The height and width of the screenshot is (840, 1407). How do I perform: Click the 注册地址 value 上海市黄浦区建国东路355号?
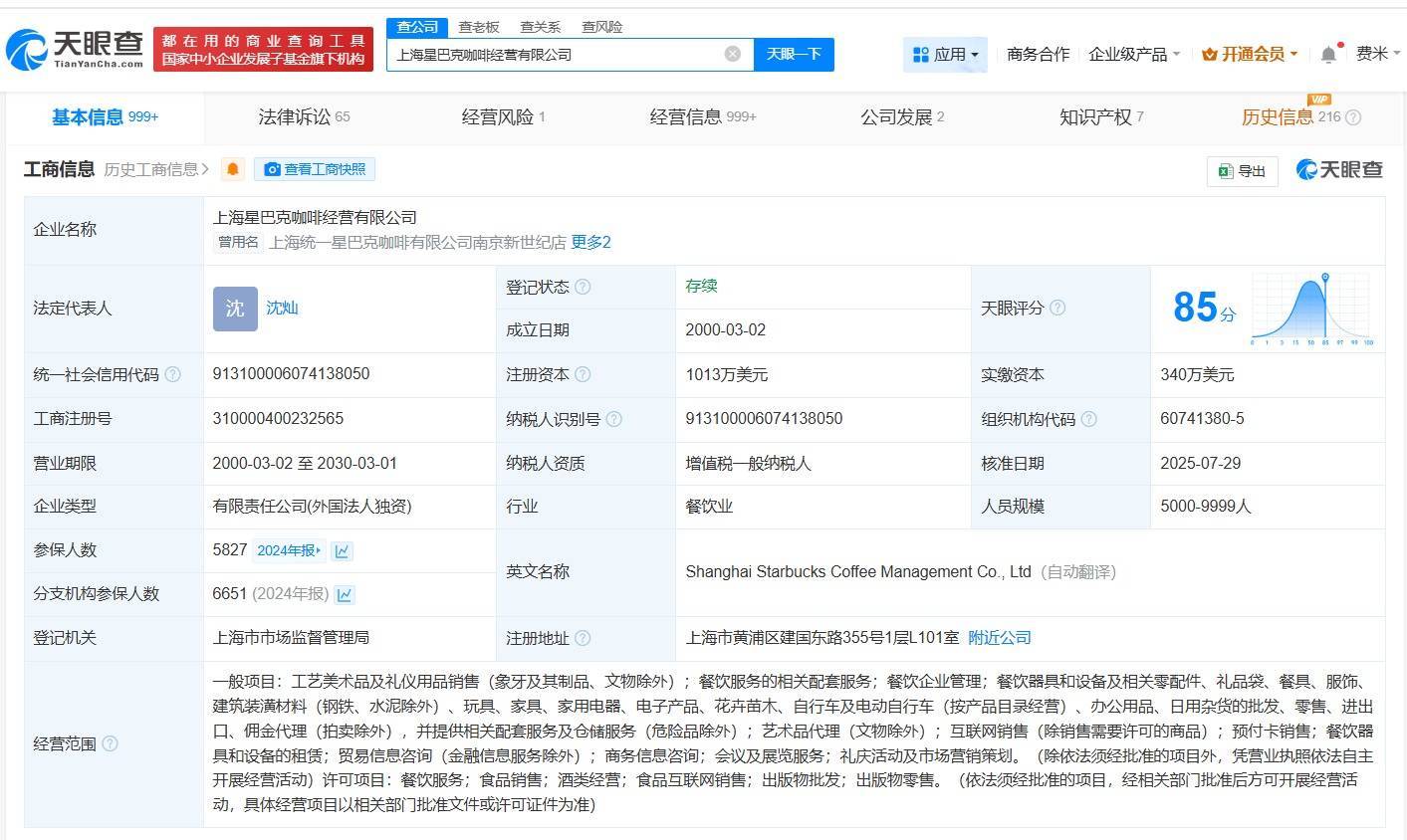(x=822, y=638)
